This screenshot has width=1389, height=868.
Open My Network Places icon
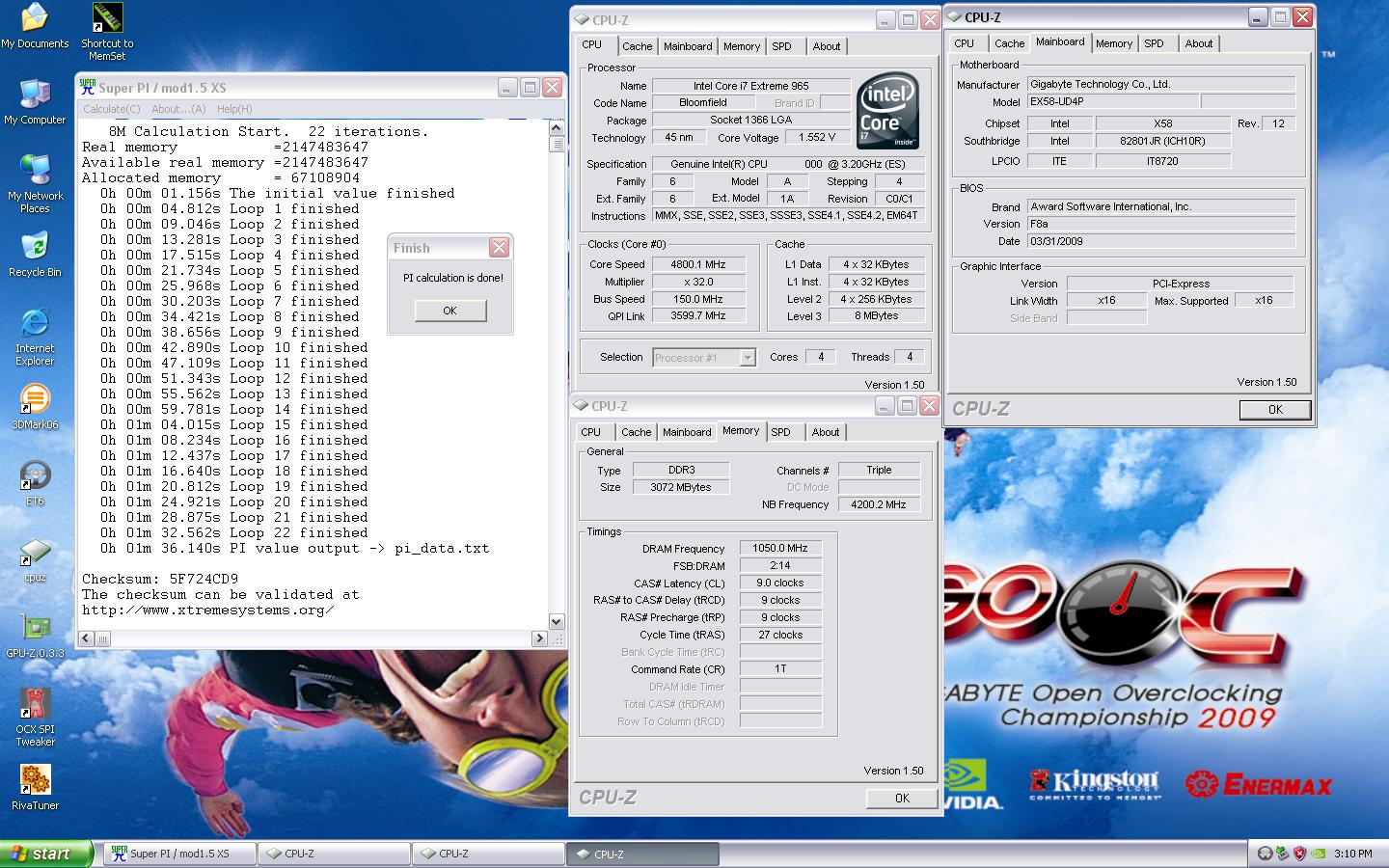tap(35, 183)
